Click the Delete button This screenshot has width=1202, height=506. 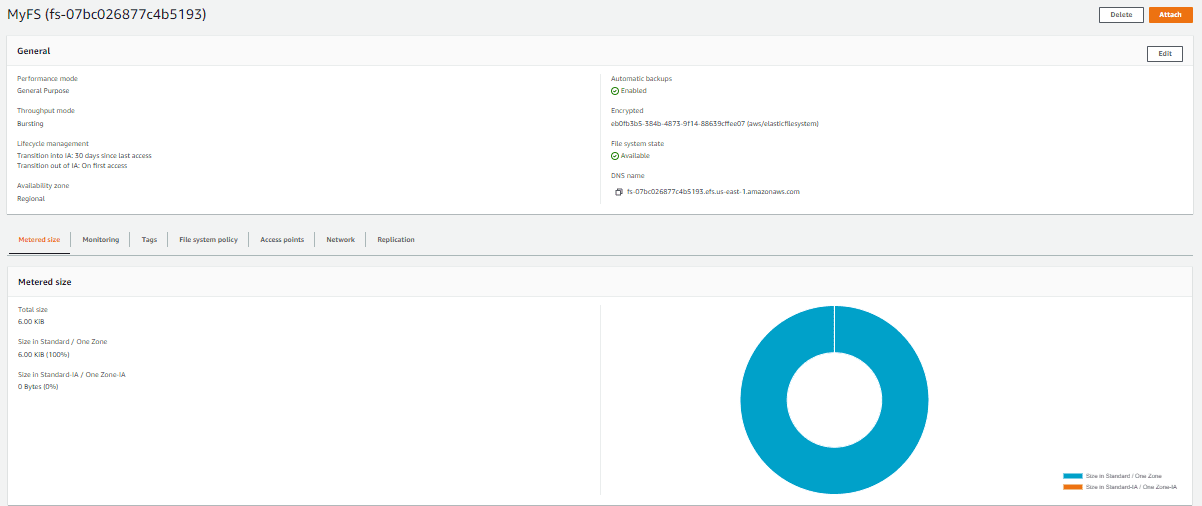click(x=1121, y=15)
